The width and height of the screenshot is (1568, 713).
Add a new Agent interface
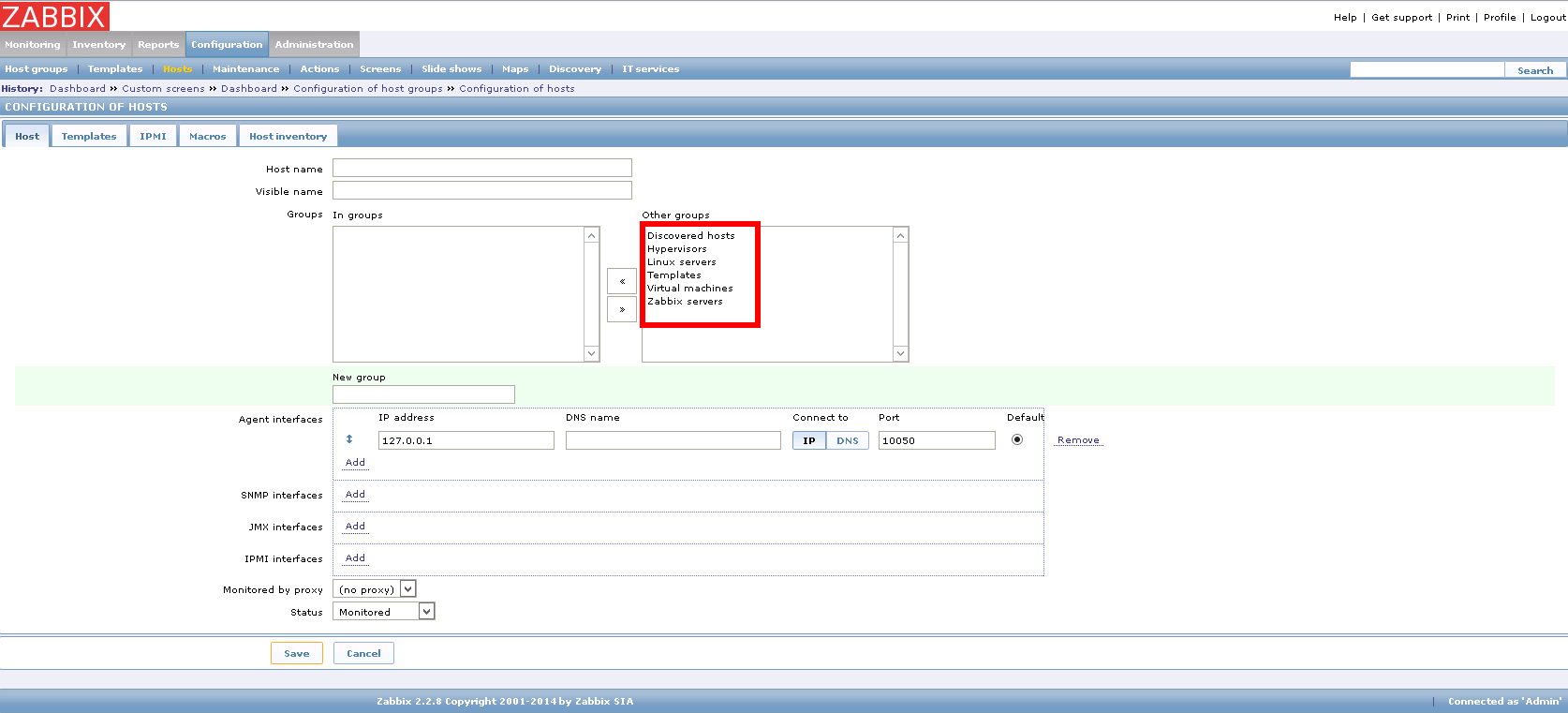pos(355,462)
